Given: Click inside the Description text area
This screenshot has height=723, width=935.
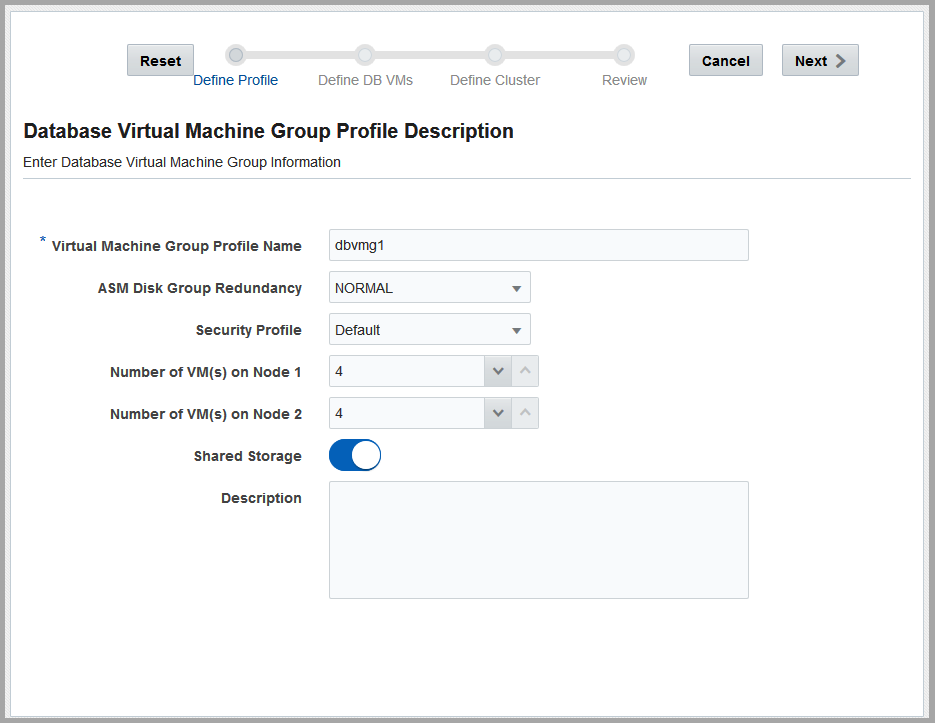Looking at the screenshot, I should pos(538,540).
